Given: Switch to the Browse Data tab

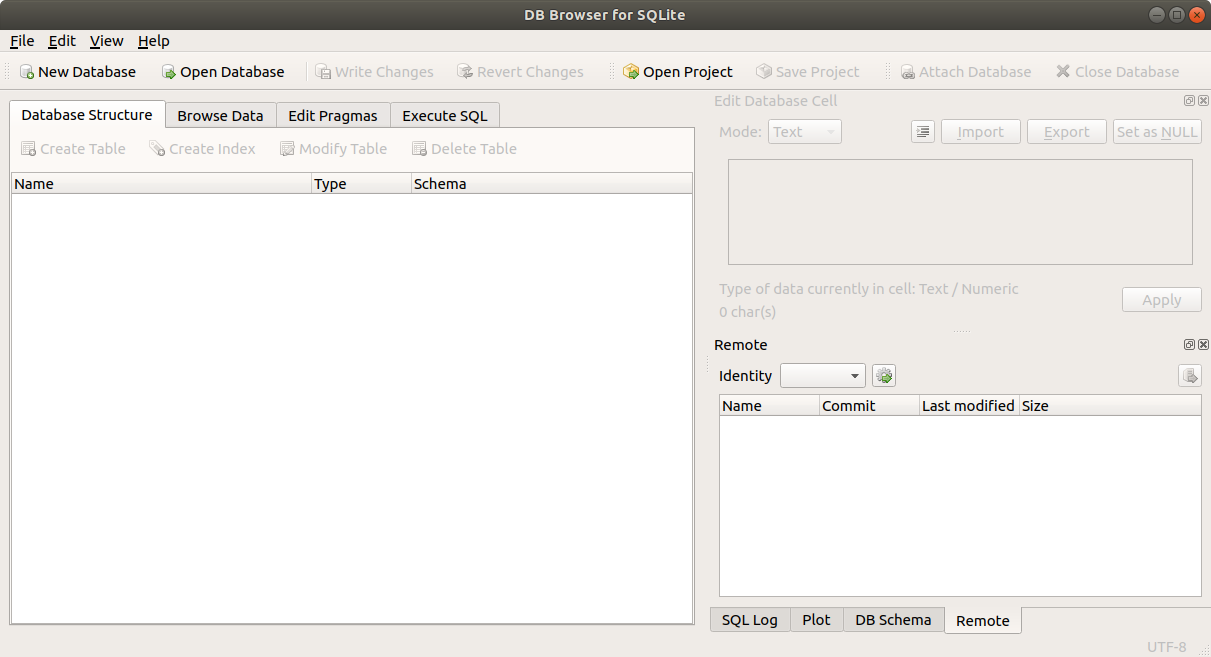Looking at the screenshot, I should click(220, 115).
